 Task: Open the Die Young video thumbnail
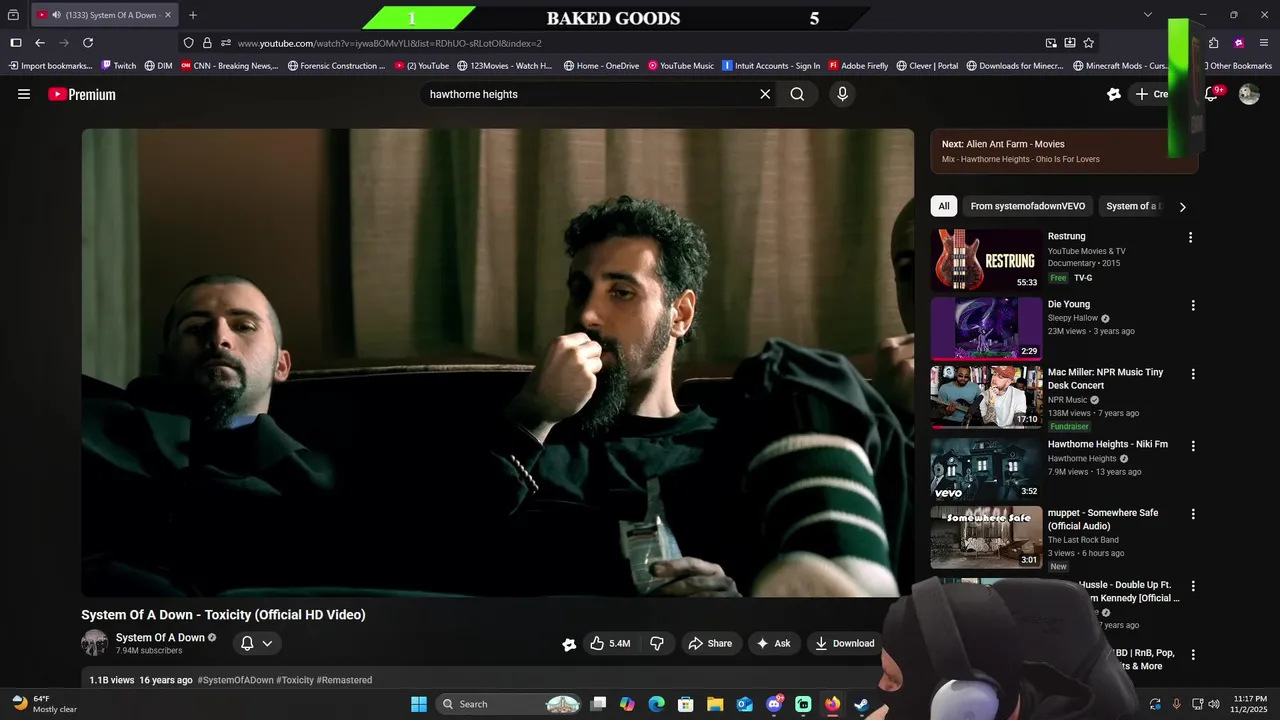(x=987, y=328)
